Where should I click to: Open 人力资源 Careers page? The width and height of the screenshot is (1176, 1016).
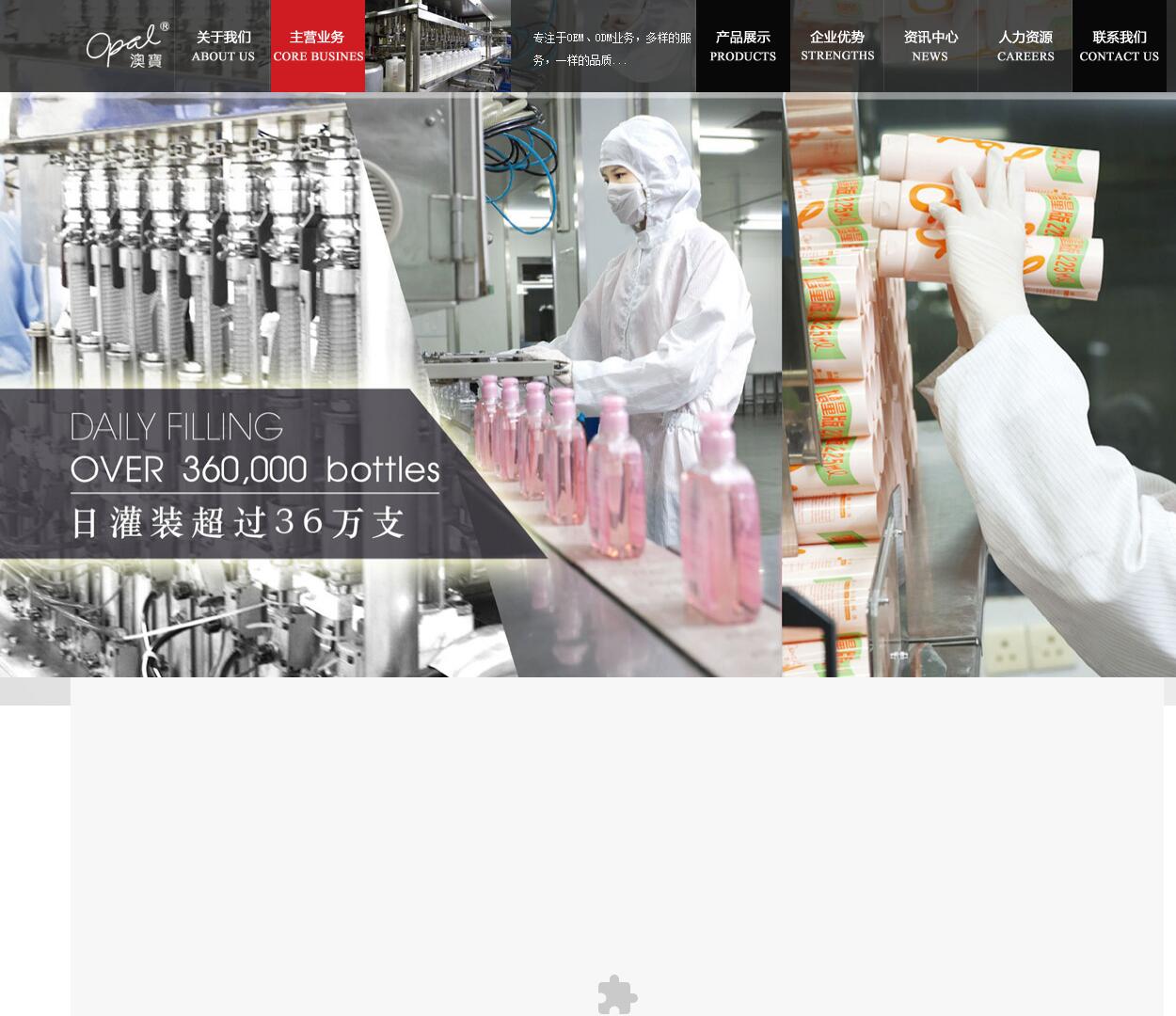(1025, 46)
